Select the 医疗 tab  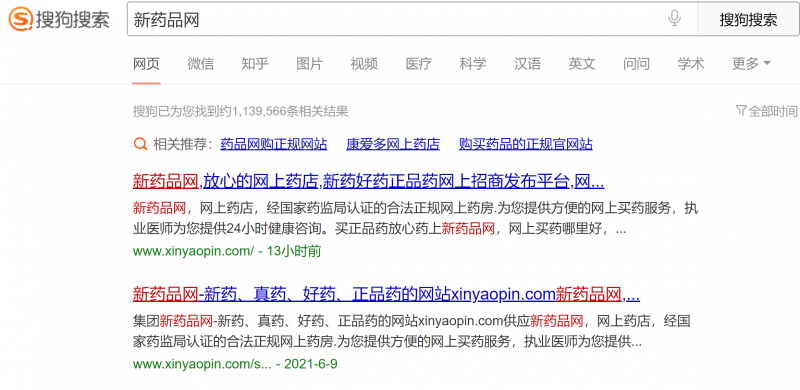pyautogui.click(x=418, y=64)
